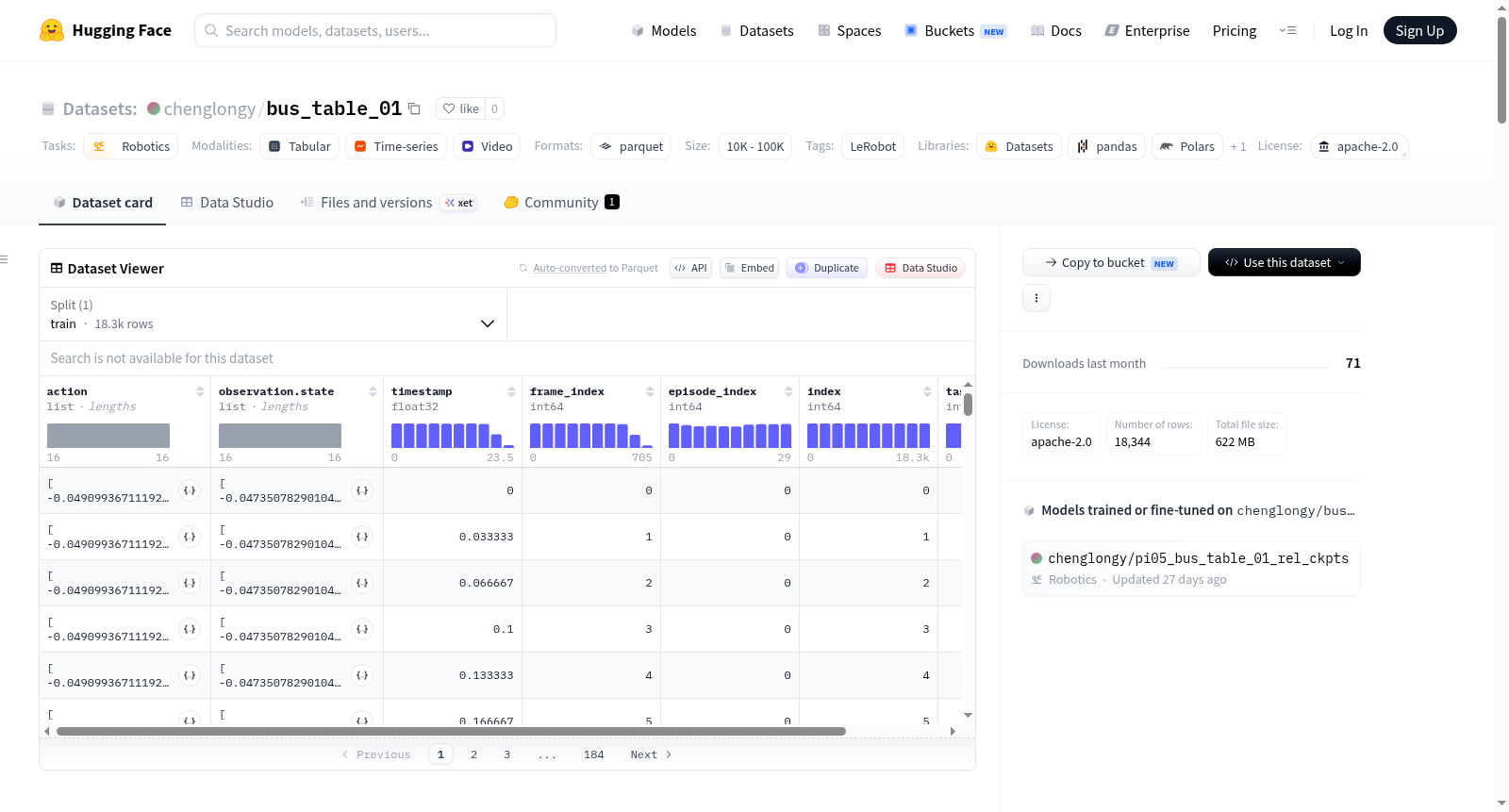Expand observation.state cell in 0.133333 row
The width and height of the screenshot is (1509, 812).
(362, 675)
